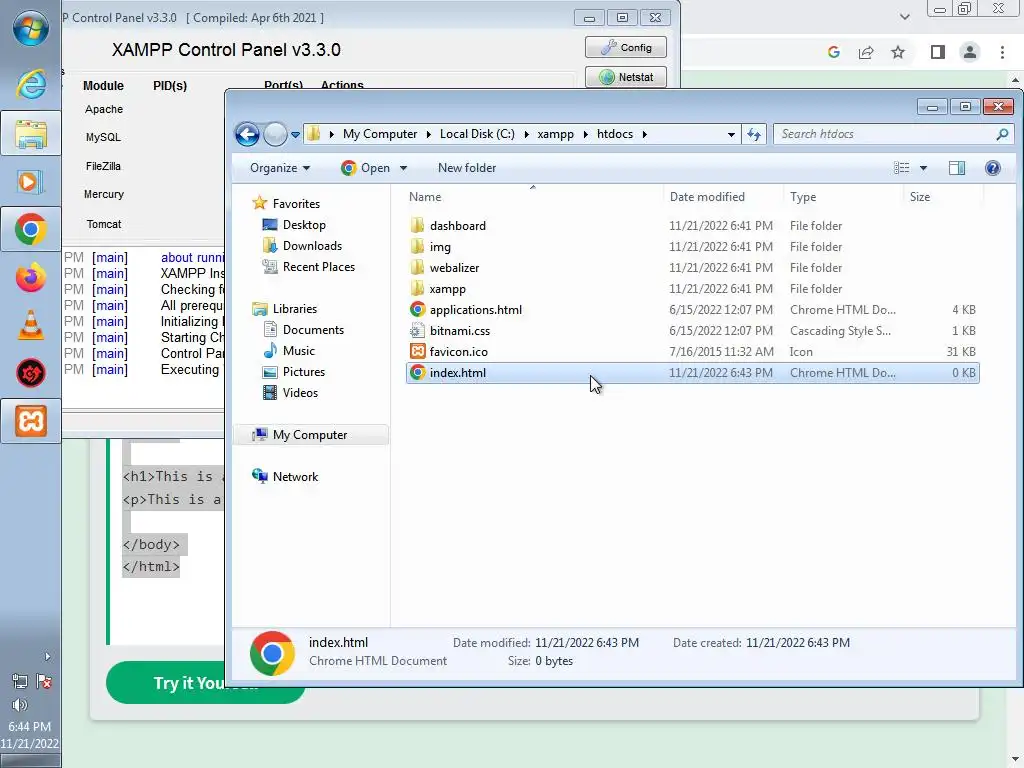Select My Computer in navigation pane

pyautogui.click(x=310, y=435)
